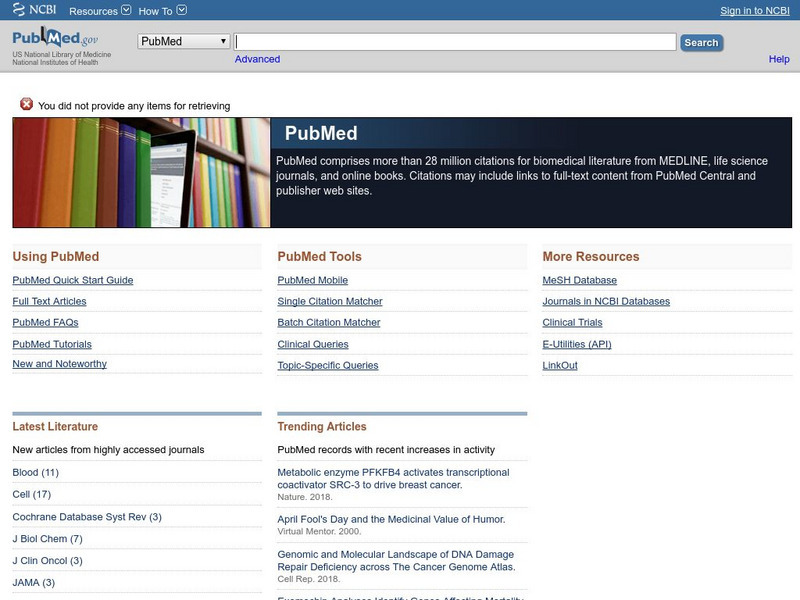Open Topic-Specific Queries link
The image size is (800, 600).
pyautogui.click(x=328, y=365)
